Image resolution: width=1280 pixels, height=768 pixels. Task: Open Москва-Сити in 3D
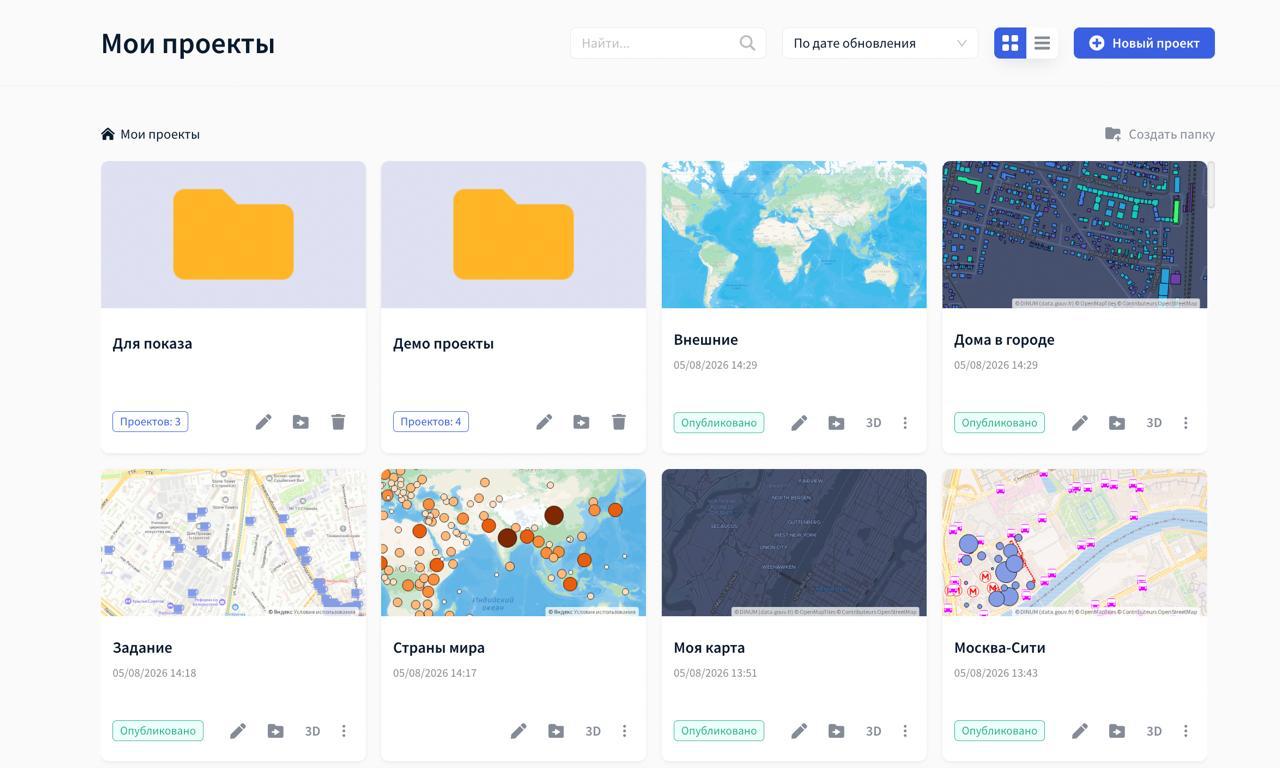[1154, 731]
